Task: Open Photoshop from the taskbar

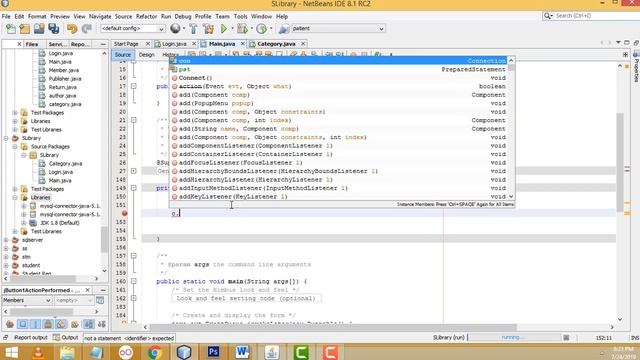Action: 213,352
